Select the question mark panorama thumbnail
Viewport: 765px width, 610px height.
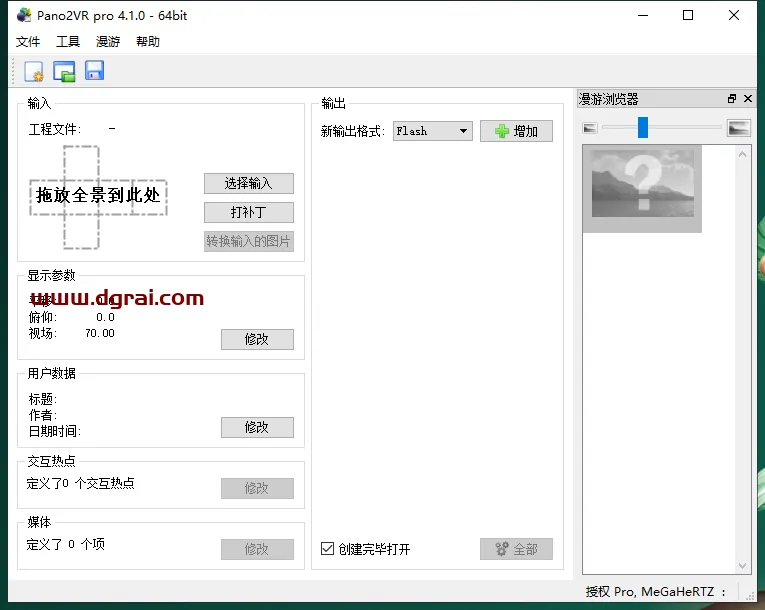[642, 188]
